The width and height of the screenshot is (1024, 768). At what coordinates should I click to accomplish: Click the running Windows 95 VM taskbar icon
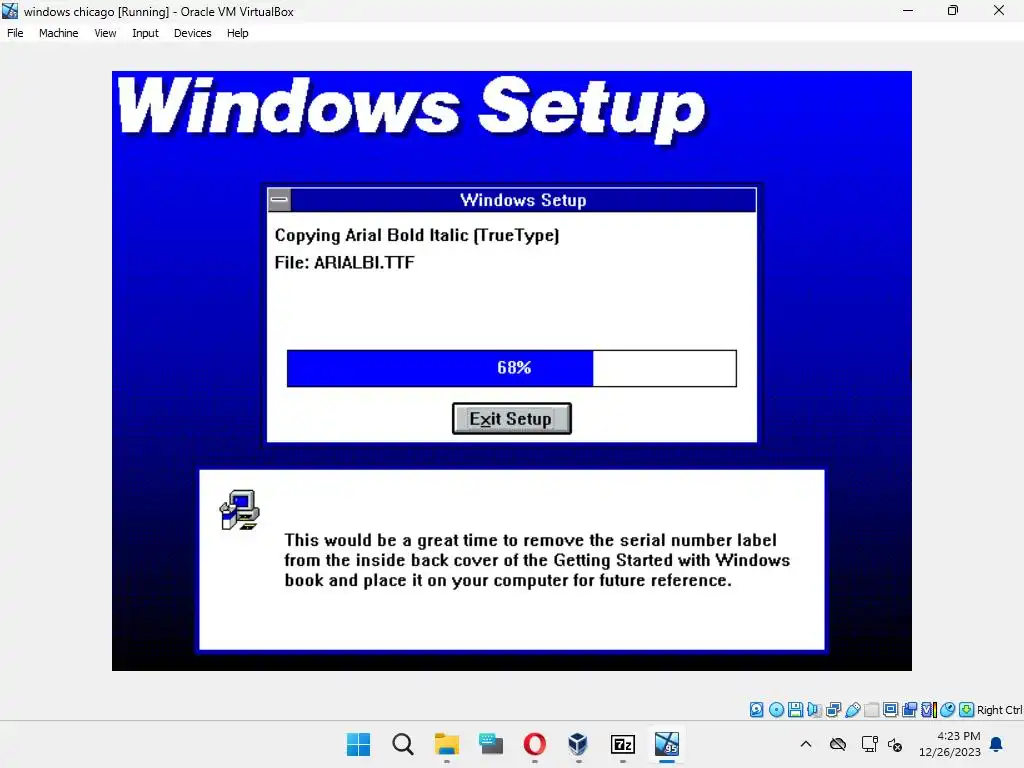coord(667,744)
